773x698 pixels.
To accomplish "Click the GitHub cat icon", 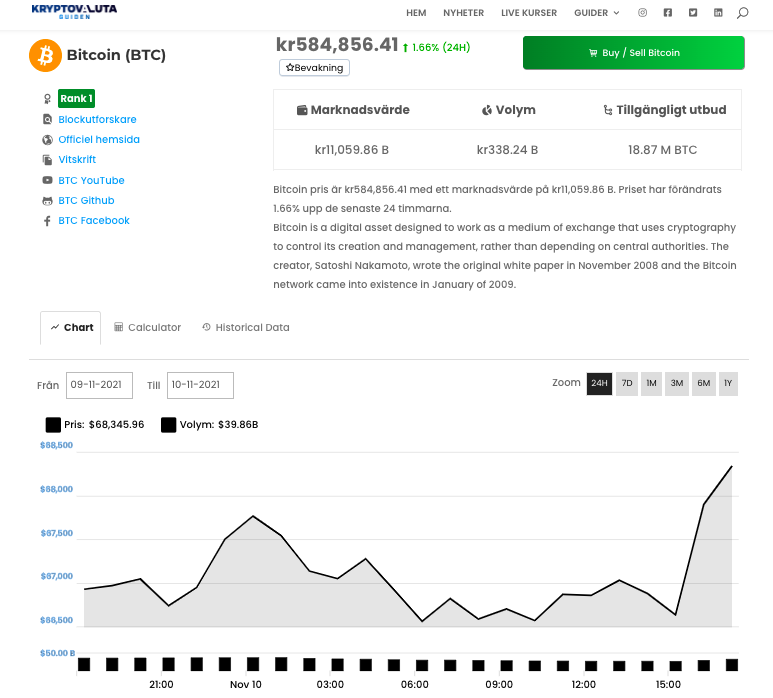I will [x=47, y=201].
